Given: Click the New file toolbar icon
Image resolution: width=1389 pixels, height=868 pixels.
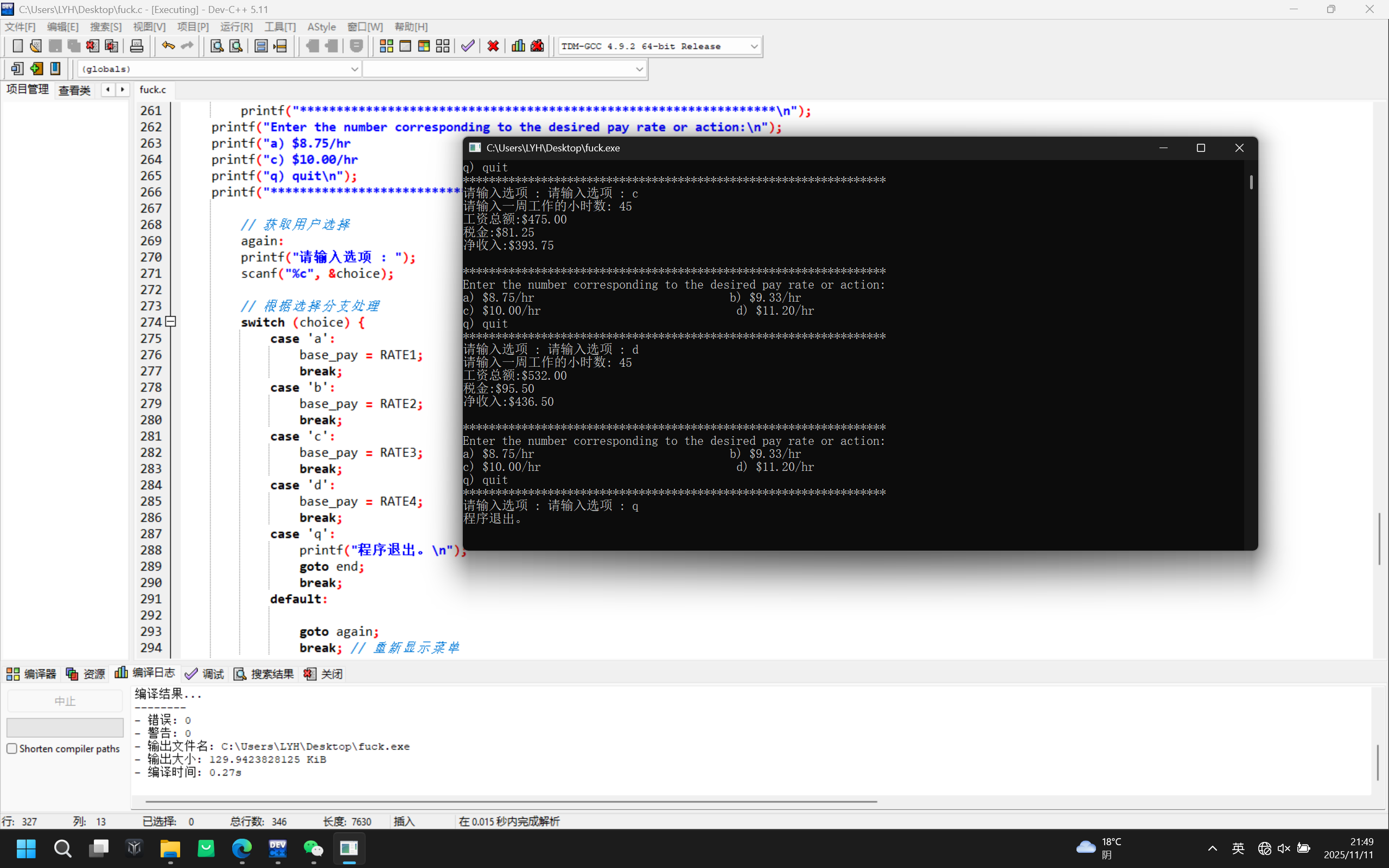Looking at the screenshot, I should tap(17, 46).
